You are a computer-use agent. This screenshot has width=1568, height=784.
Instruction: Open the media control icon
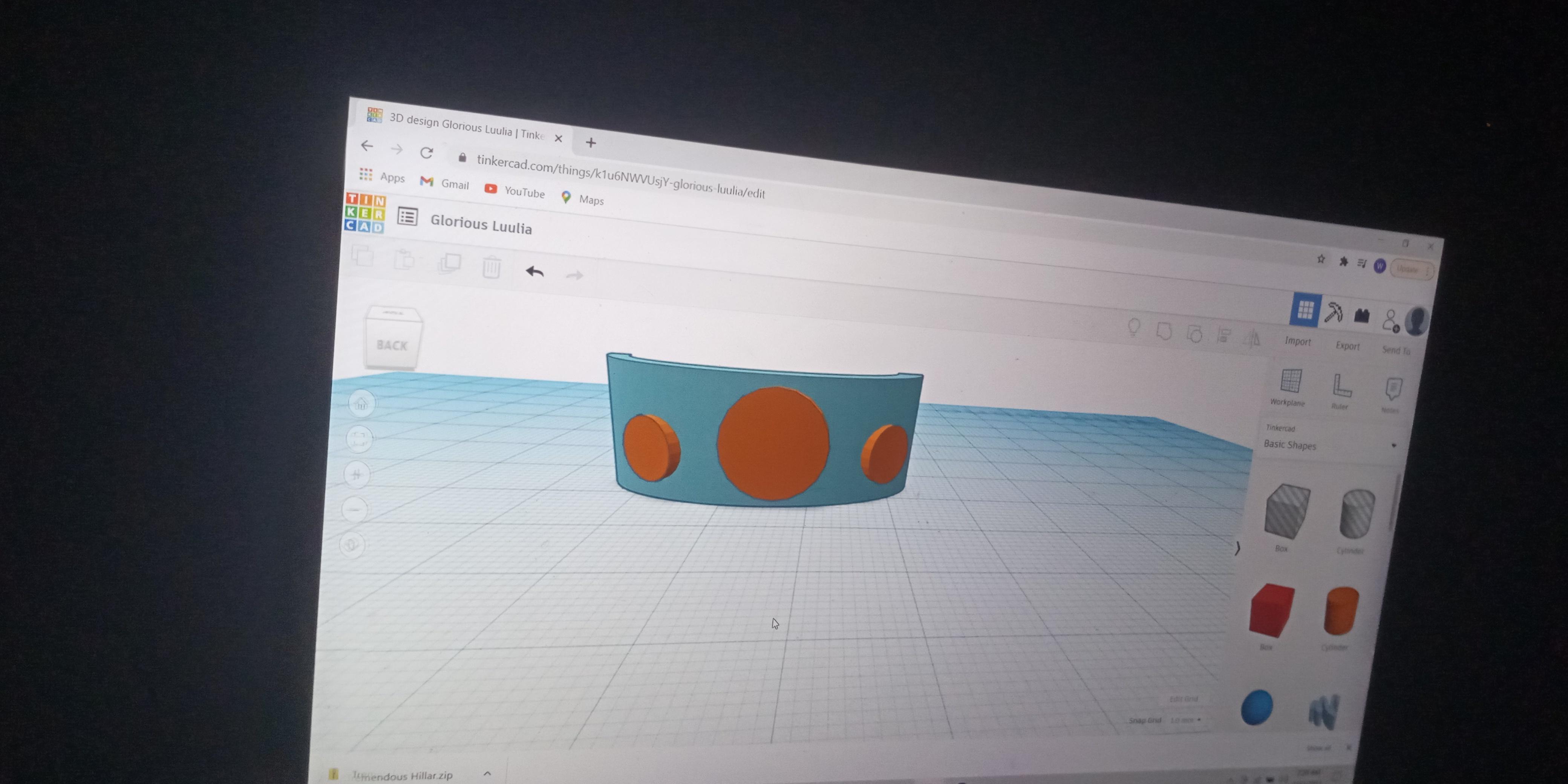[1362, 263]
